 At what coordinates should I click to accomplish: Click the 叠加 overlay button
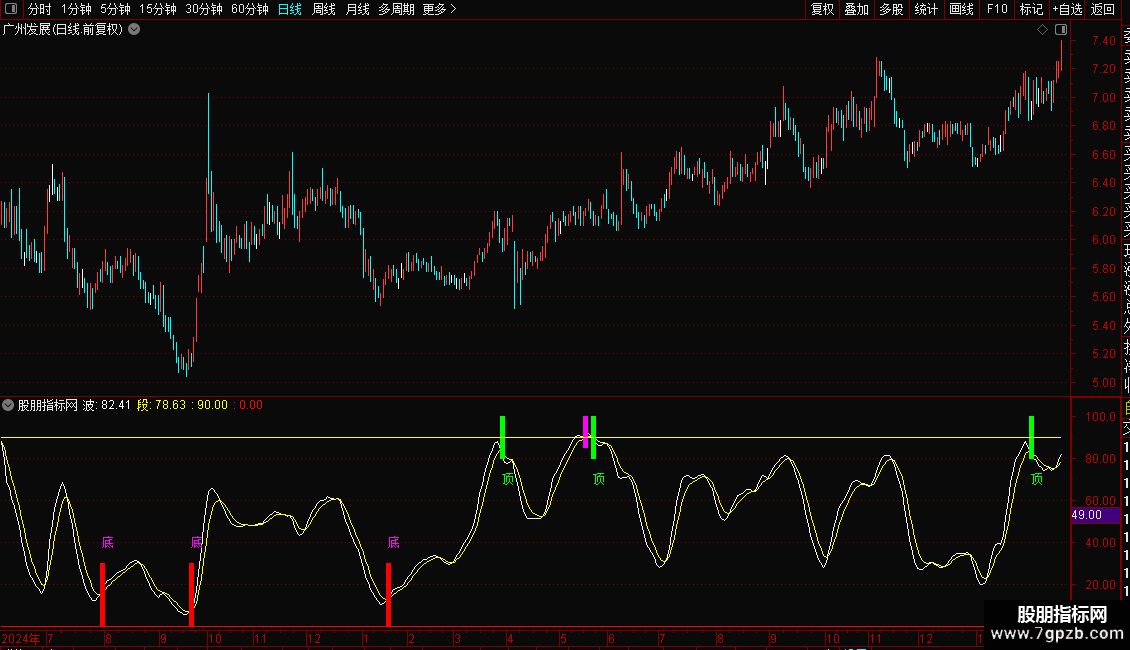click(x=857, y=9)
